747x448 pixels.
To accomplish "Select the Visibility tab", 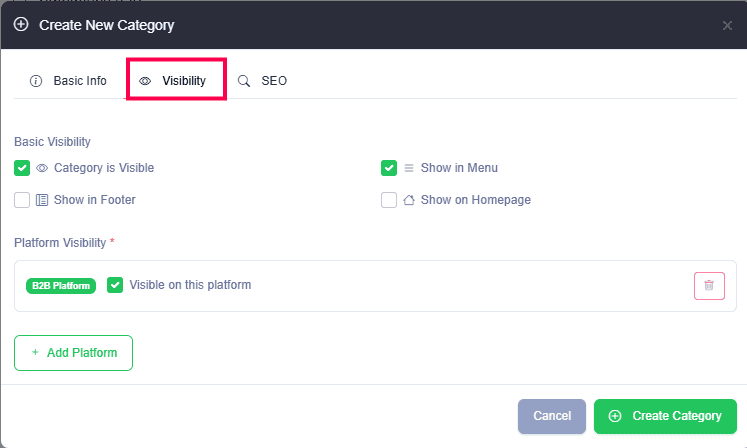I will [x=176, y=81].
